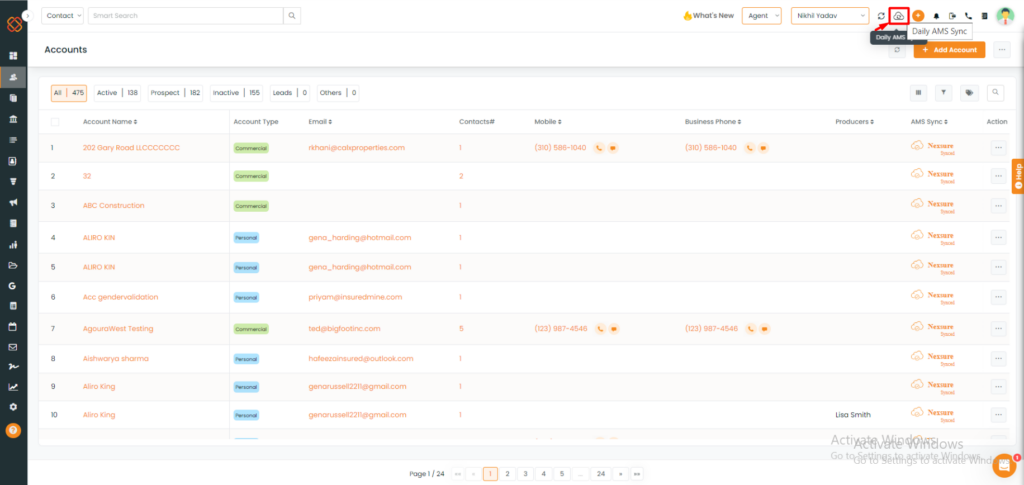Click the orange question mark help icon
The width and height of the screenshot is (1024, 485).
tap(13, 430)
